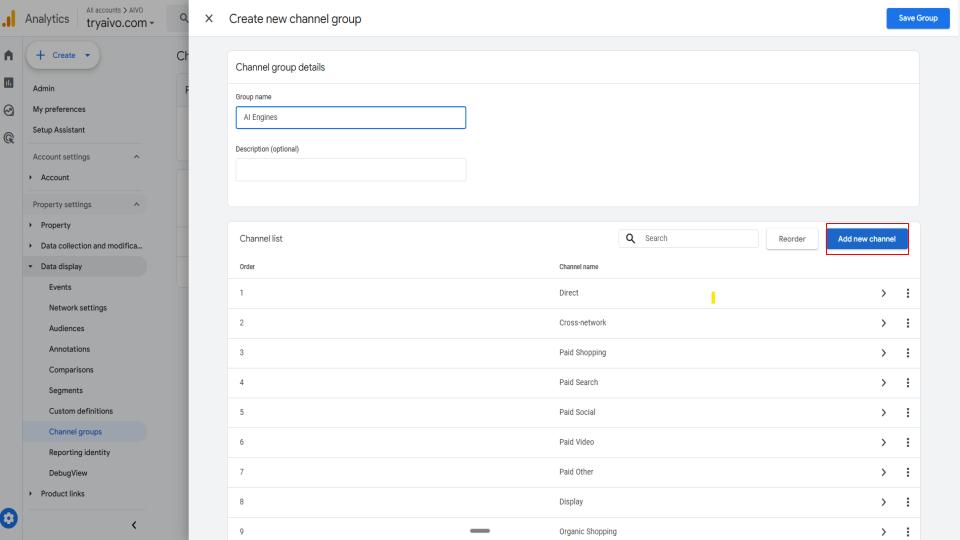The height and width of the screenshot is (540, 960).
Task: Focus the channel list Search field
Action: pyautogui.click(x=688, y=238)
